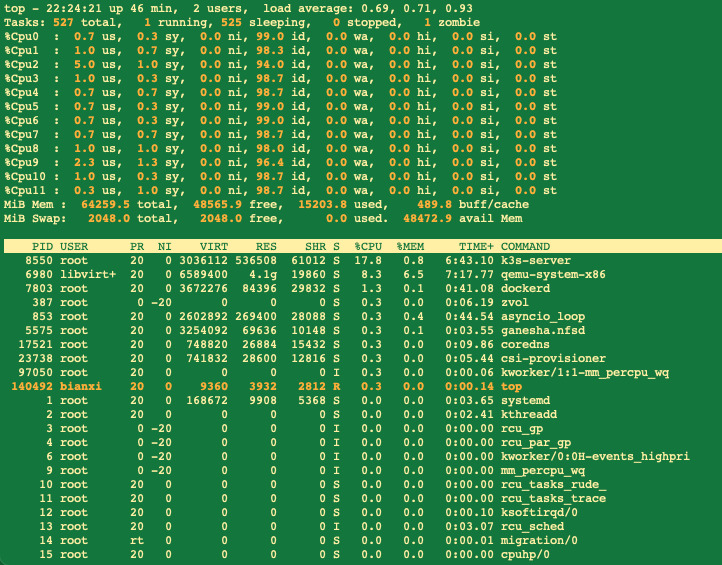
Task: Click the 48472.9 avail Mem value
Action: [x=427, y=219]
